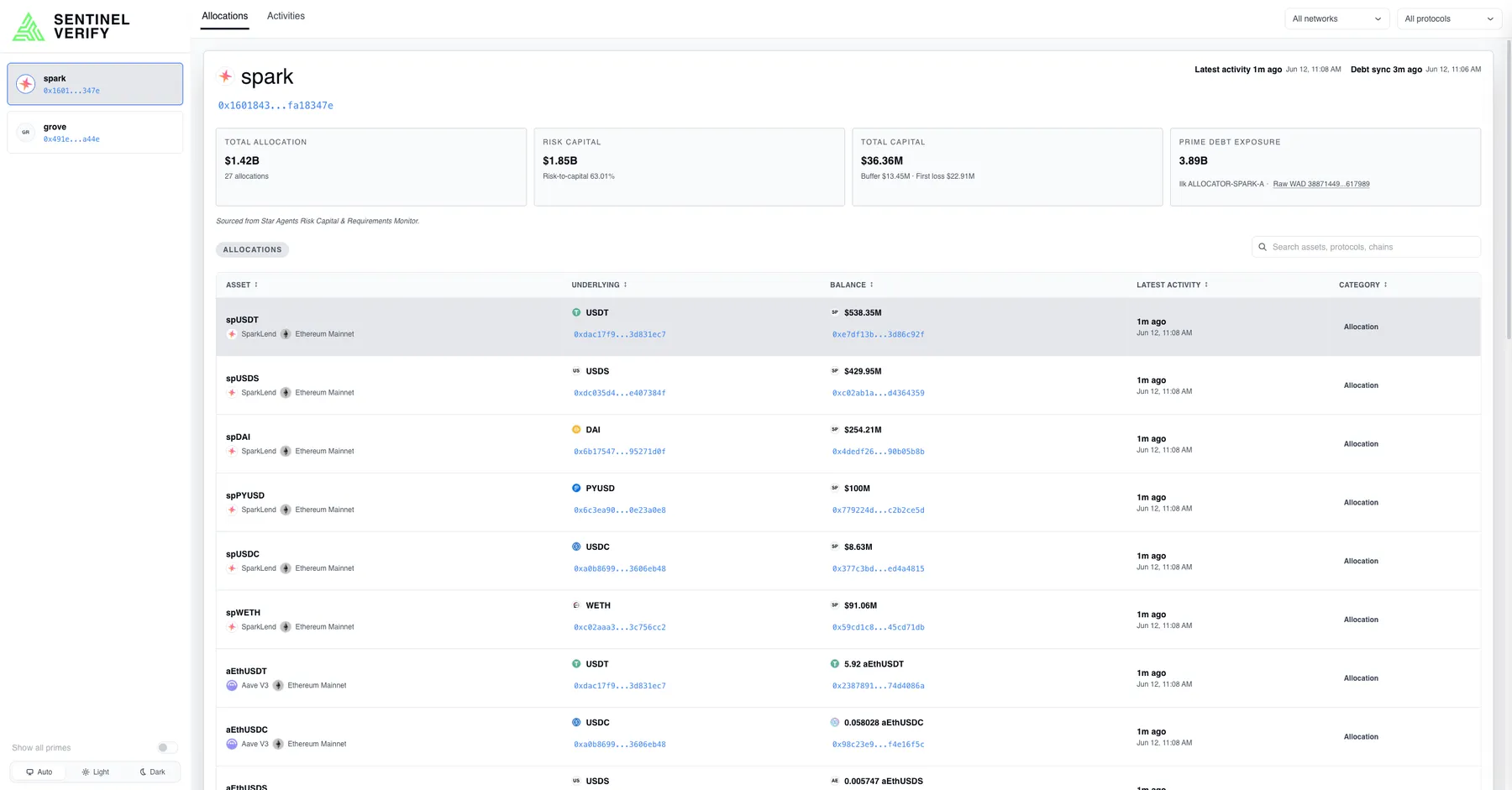
Task: Click the spPYUSD asset name
Action: pyautogui.click(x=245, y=495)
